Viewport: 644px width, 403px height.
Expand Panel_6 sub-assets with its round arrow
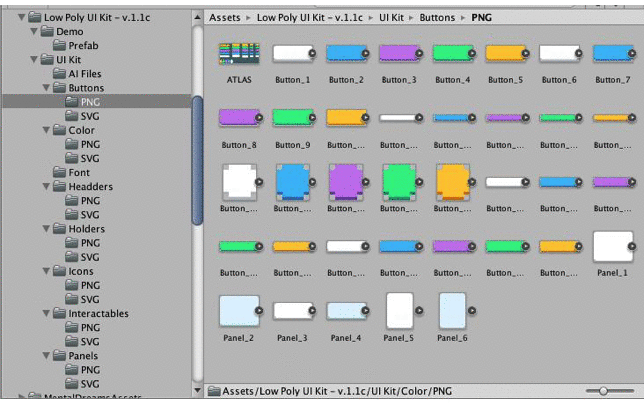472,311
